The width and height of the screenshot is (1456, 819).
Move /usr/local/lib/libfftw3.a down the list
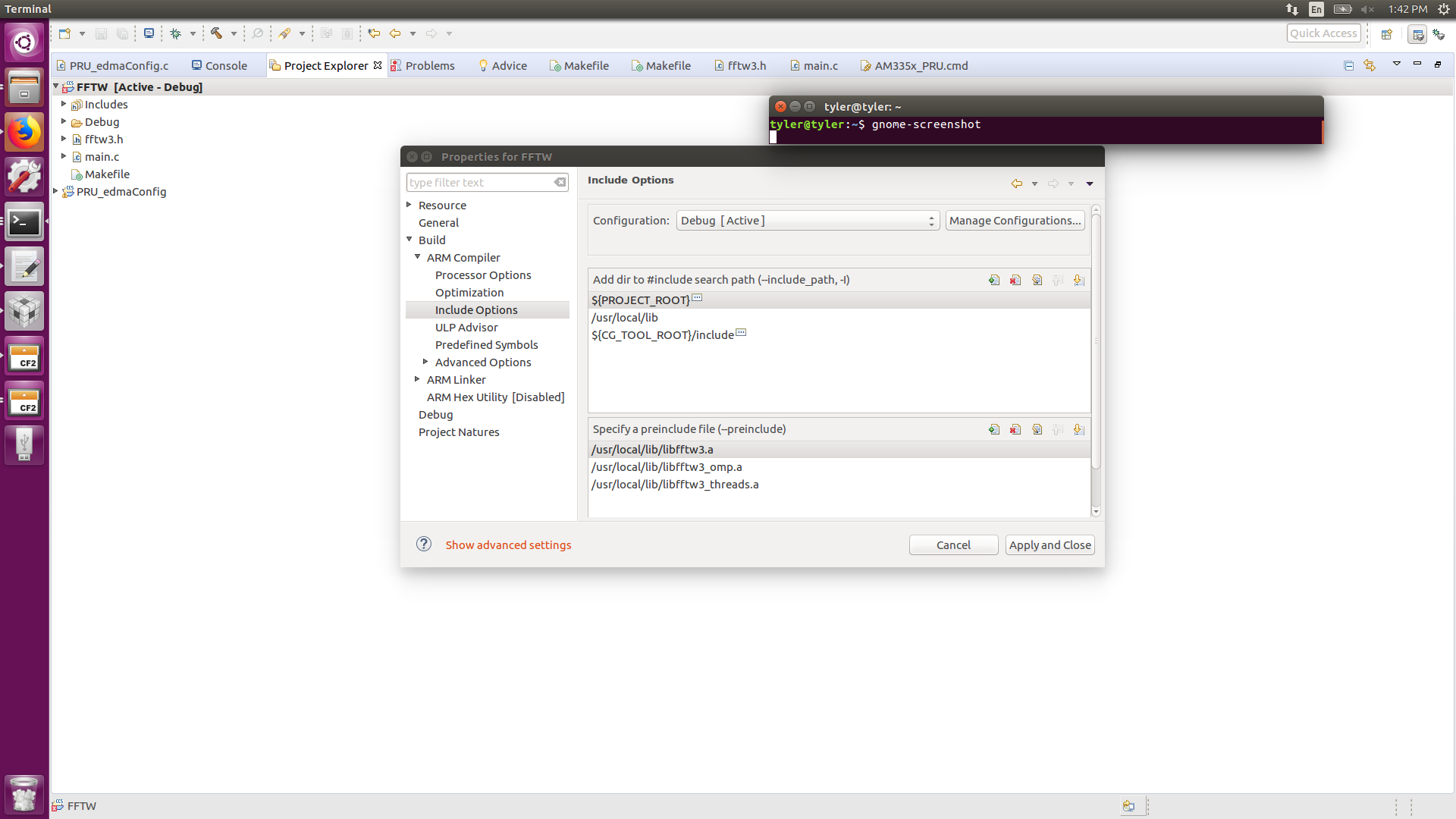coord(1079,429)
